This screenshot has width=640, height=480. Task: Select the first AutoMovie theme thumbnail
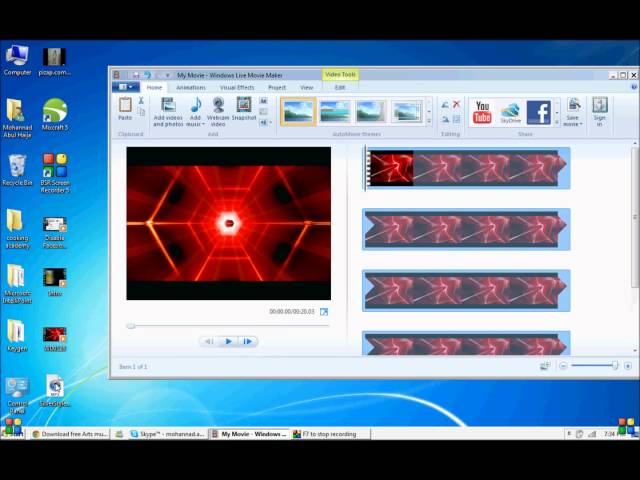coord(298,111)
